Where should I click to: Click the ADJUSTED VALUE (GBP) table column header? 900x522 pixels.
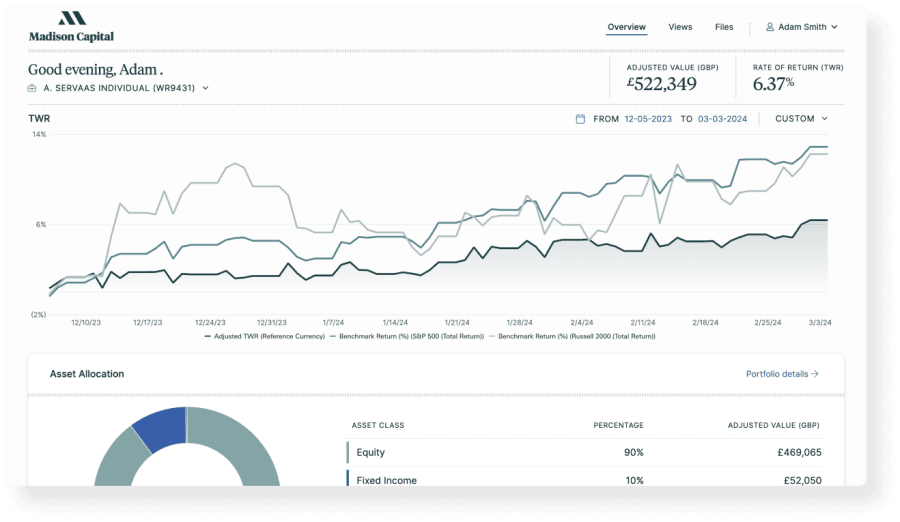point(773,426)
